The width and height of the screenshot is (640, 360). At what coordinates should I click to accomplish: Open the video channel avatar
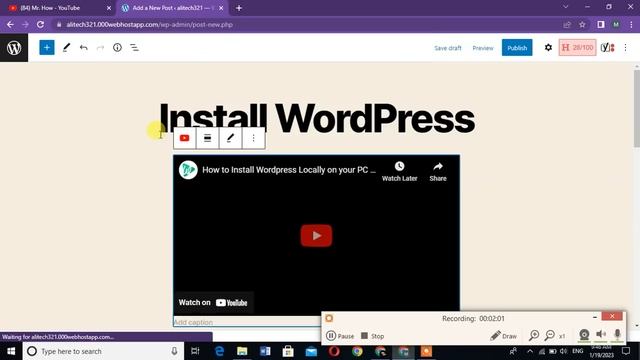coord(188,170)
